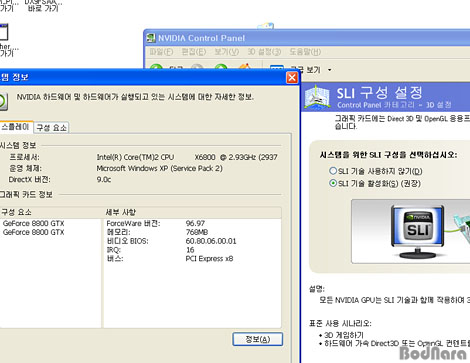Click the memory value 768MB
The image size is (470, 363).
point(197,232)
